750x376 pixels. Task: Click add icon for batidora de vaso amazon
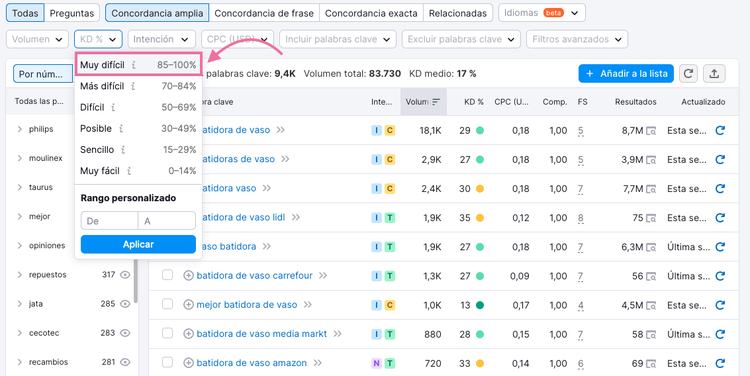coord(188,363)
